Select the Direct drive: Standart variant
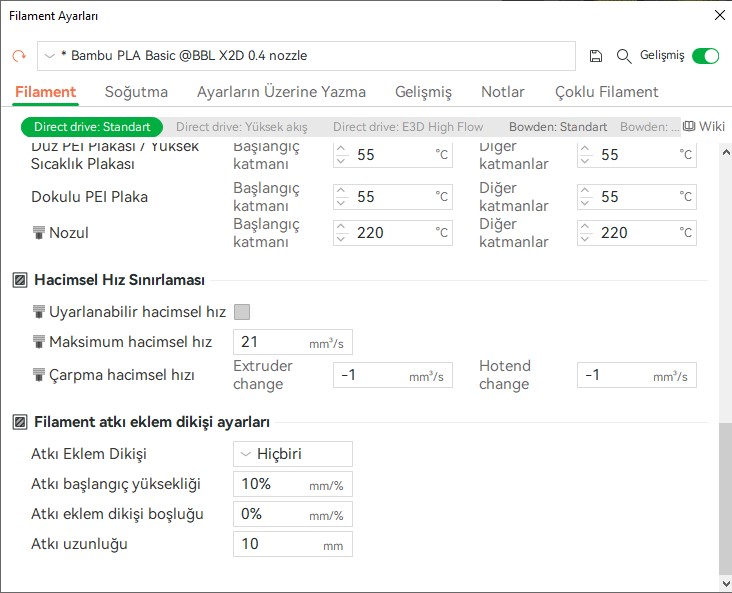732x593 pixels. [92, 127]
